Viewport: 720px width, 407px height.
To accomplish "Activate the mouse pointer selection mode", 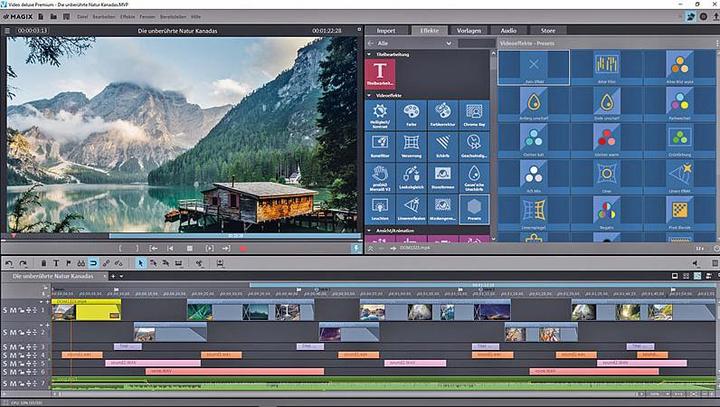I will 141,263.
